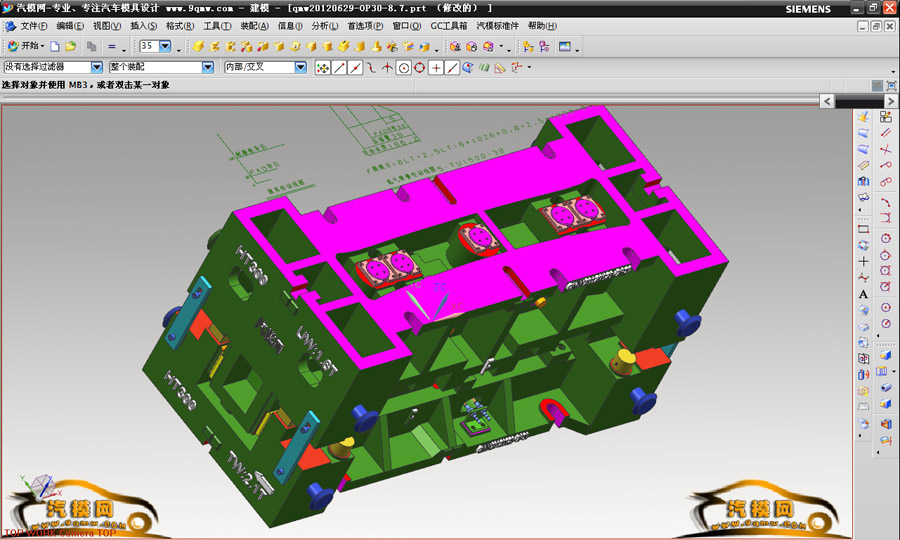The width and height of the screenshot is (900, 540).
Task: Toggle the circle center snap option
Action: tap(404, 68)
